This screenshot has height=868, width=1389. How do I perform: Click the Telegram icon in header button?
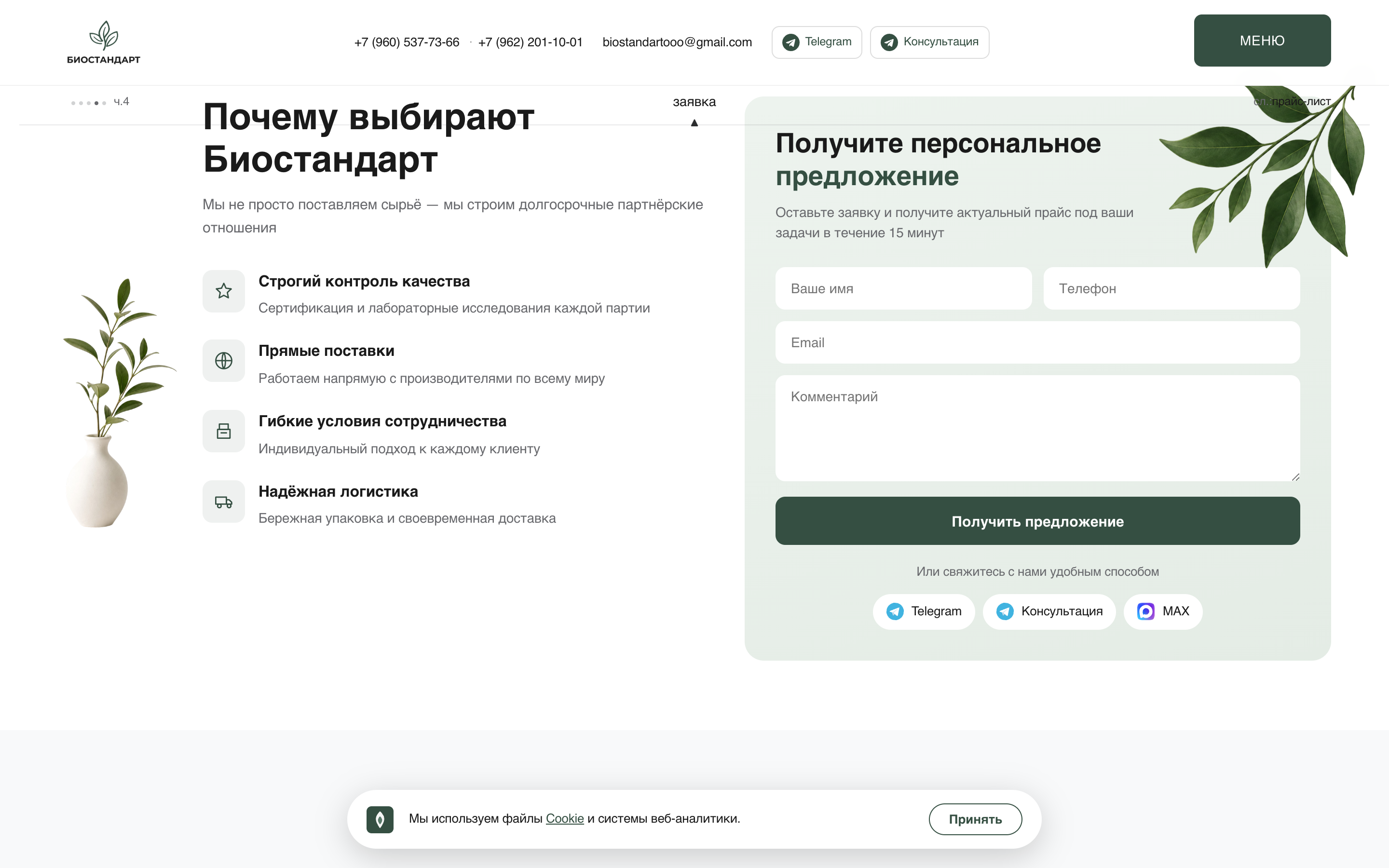coord(790,42)
